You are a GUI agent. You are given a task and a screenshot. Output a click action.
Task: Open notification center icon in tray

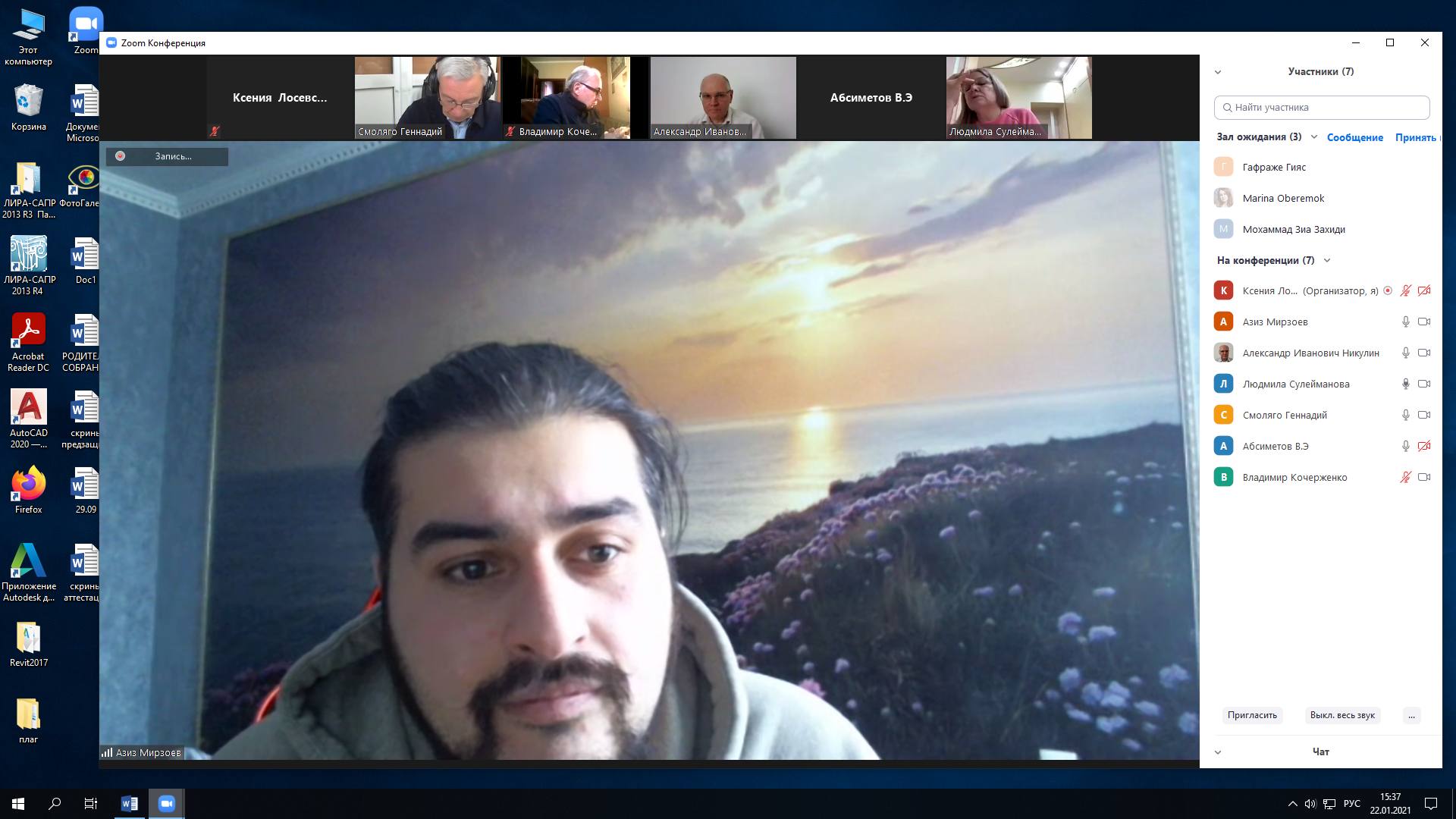(1431, 804)
